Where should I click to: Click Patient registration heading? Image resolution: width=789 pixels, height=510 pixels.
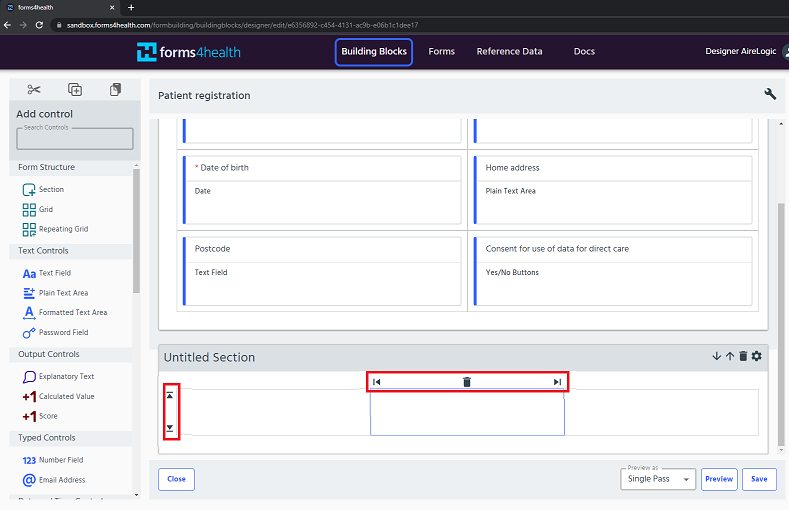(x=204, y=96)
